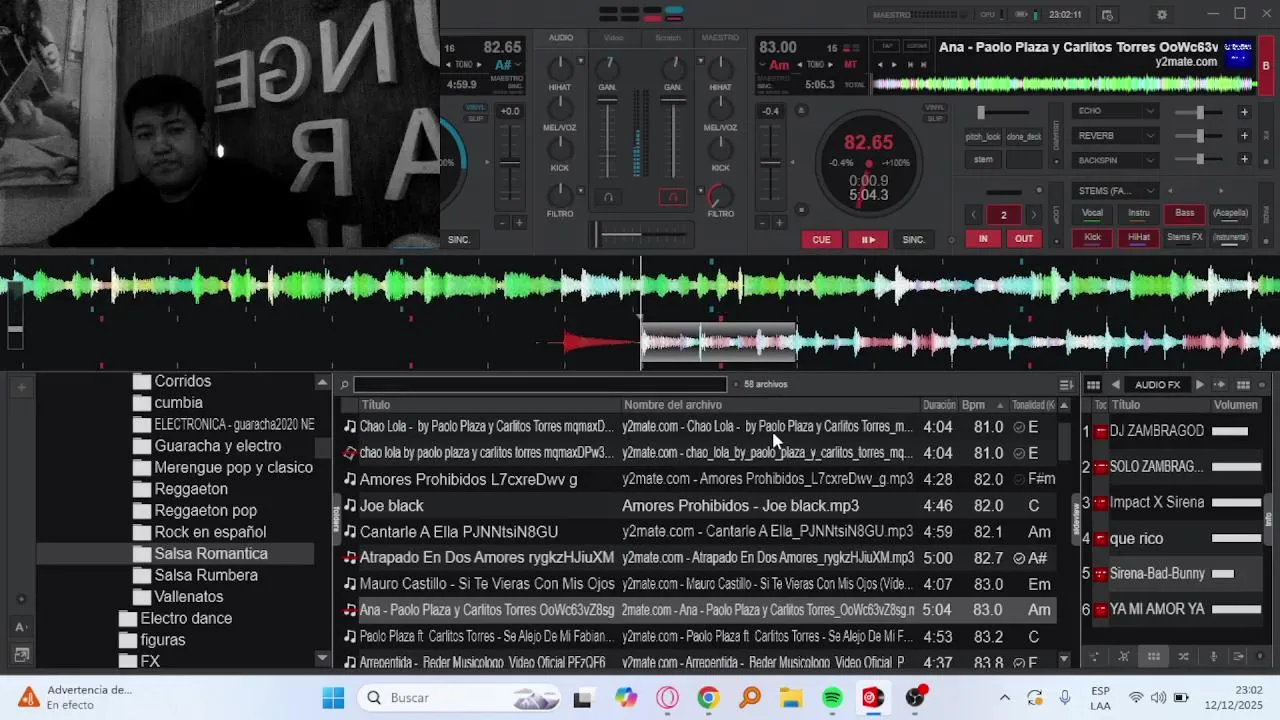Viewport: 1280px width, 720px height.
Task: Toggle master tempo MT on deck B
Action: 851,65
